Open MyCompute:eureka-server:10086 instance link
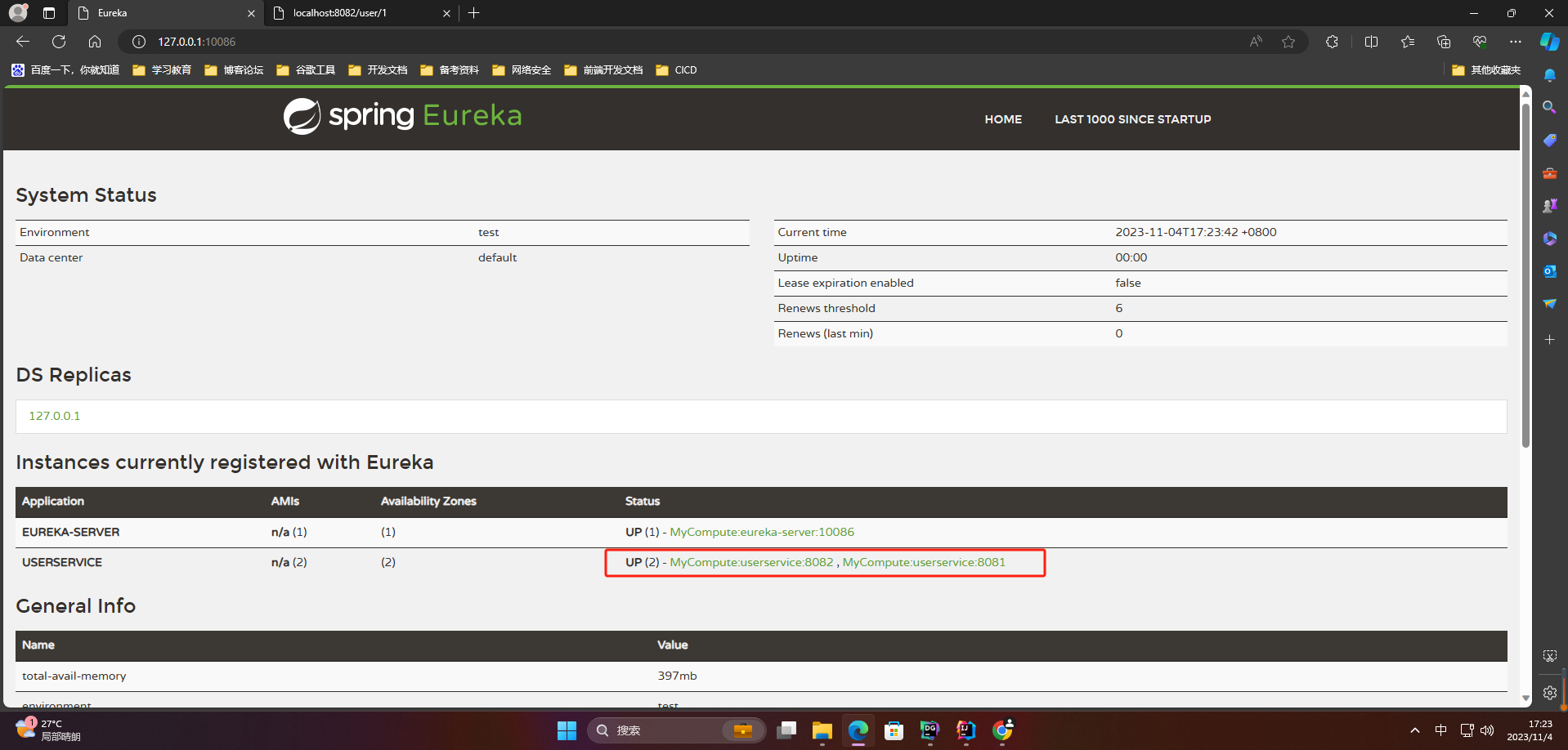The width and height of the screenshot is (1568, 750). (x=762, y=532)
